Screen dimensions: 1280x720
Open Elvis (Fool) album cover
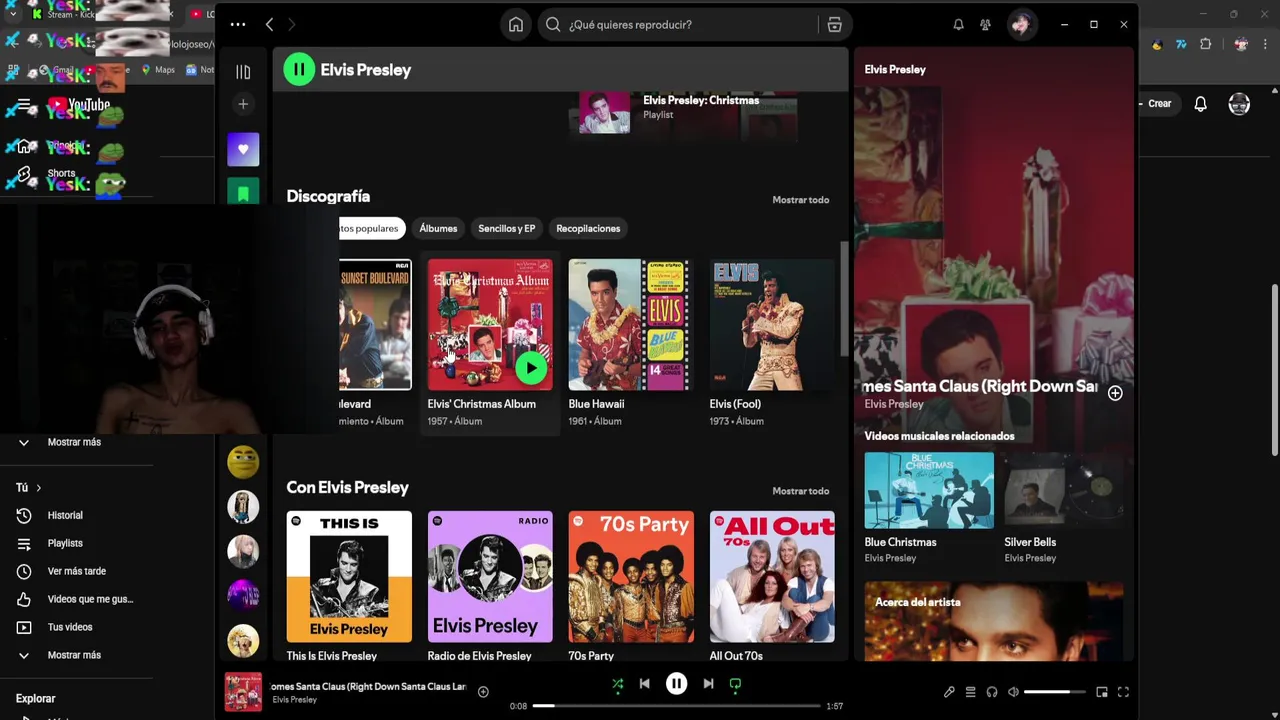[x=772, y=324]
